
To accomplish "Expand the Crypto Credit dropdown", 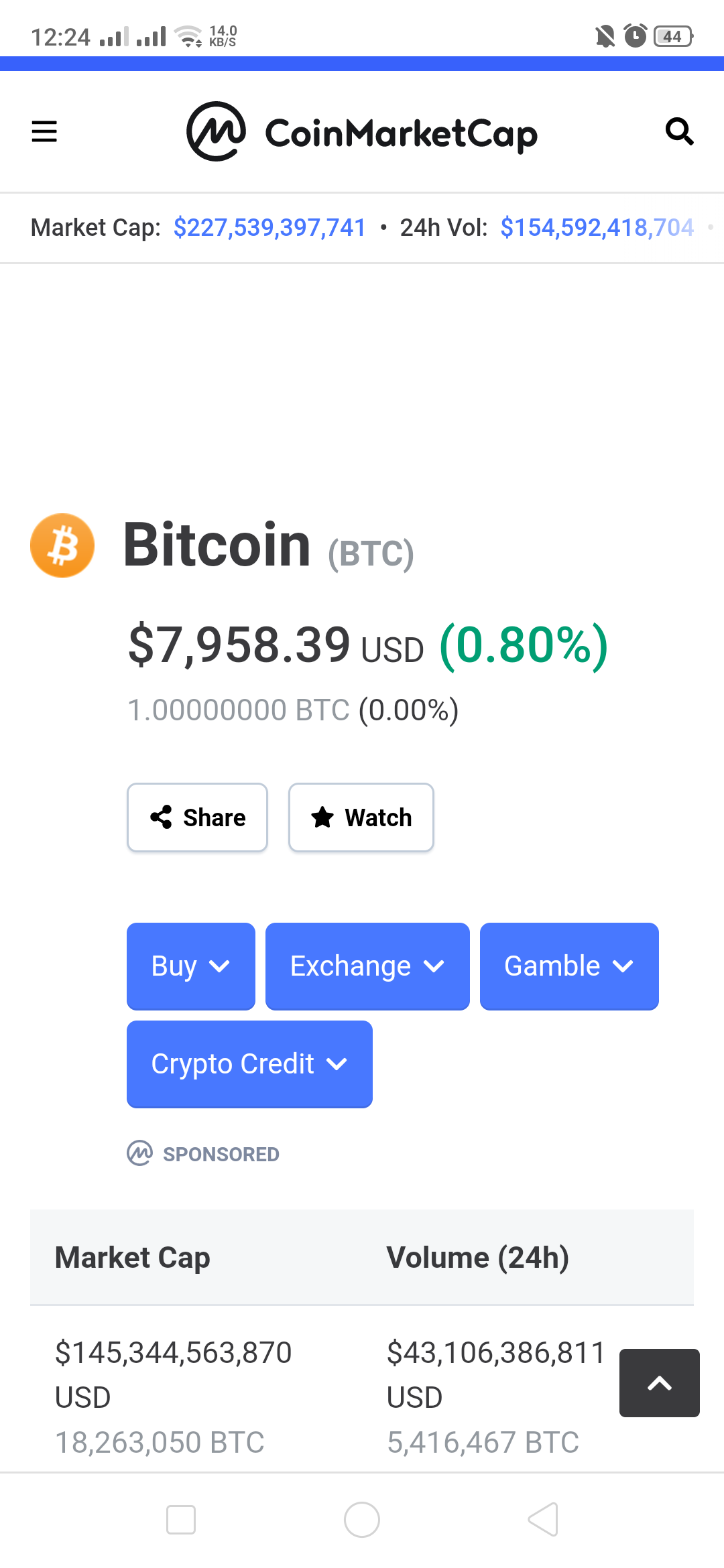I will (x=249, y=1064).
